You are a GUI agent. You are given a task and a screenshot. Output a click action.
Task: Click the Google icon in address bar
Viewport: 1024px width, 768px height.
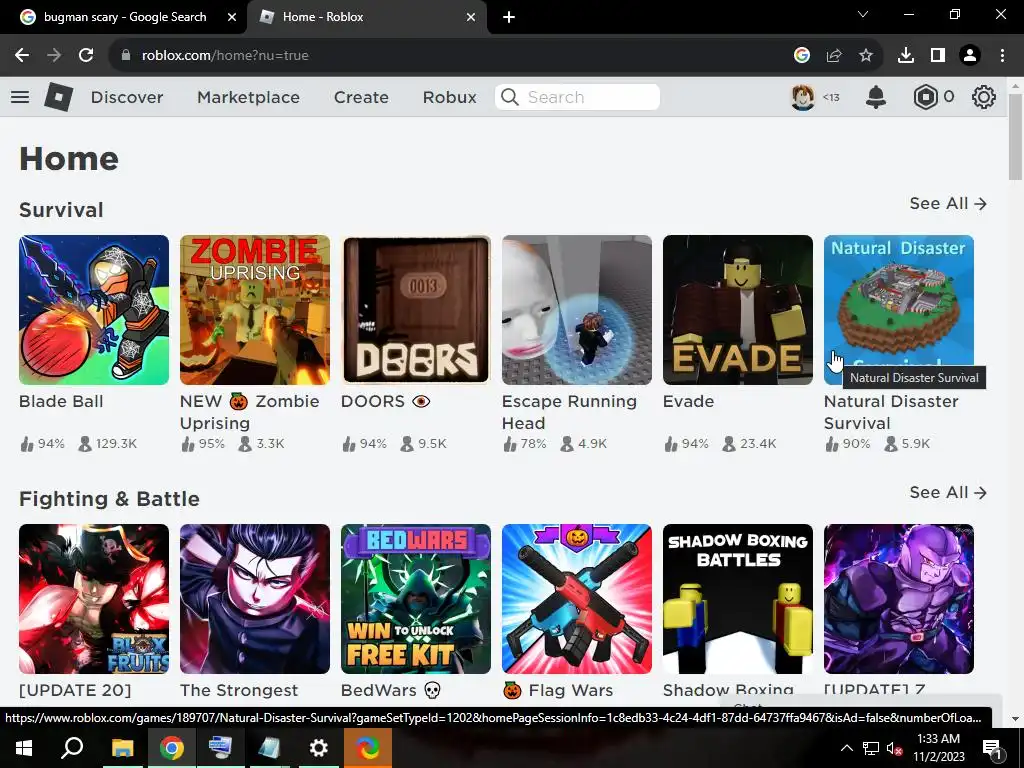[x=802, y=56]
